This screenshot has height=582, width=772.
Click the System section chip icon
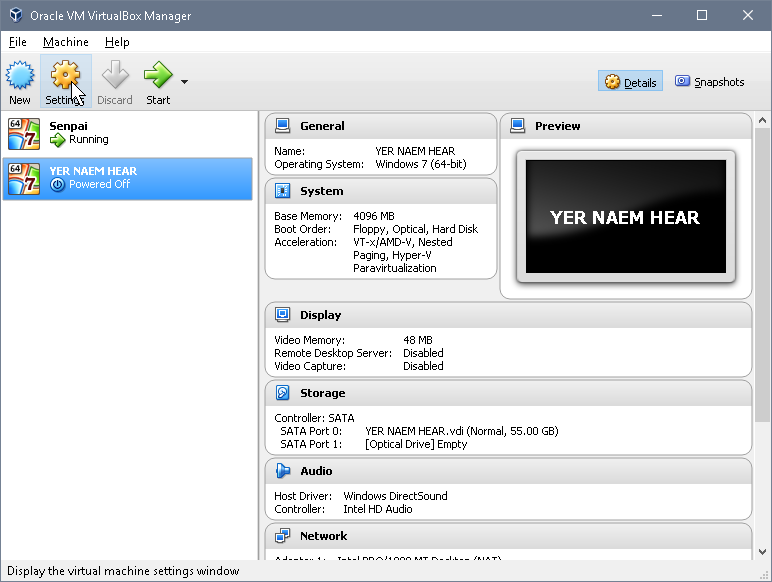283,191
